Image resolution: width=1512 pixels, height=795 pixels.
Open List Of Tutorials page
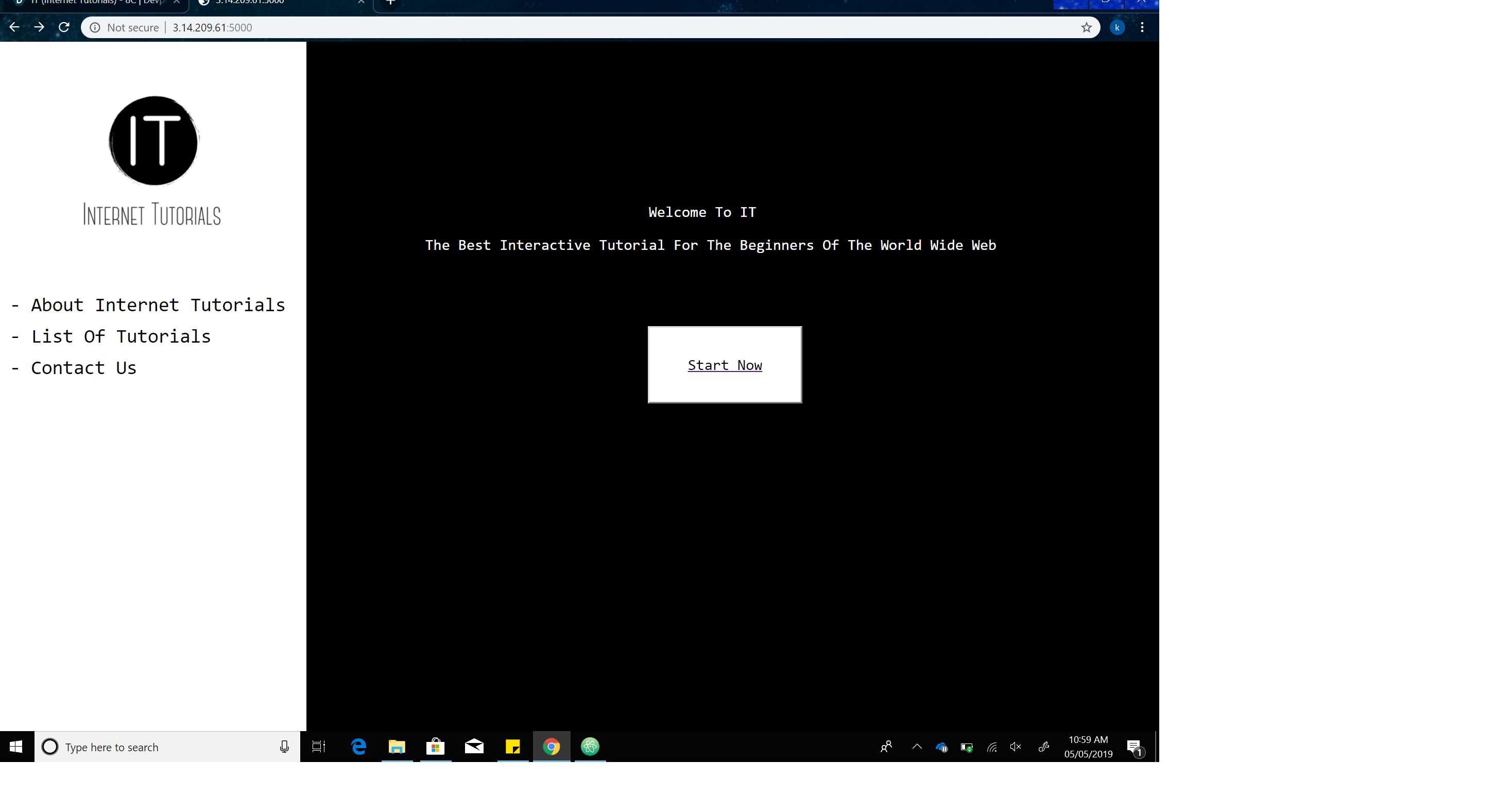point(121,336)
